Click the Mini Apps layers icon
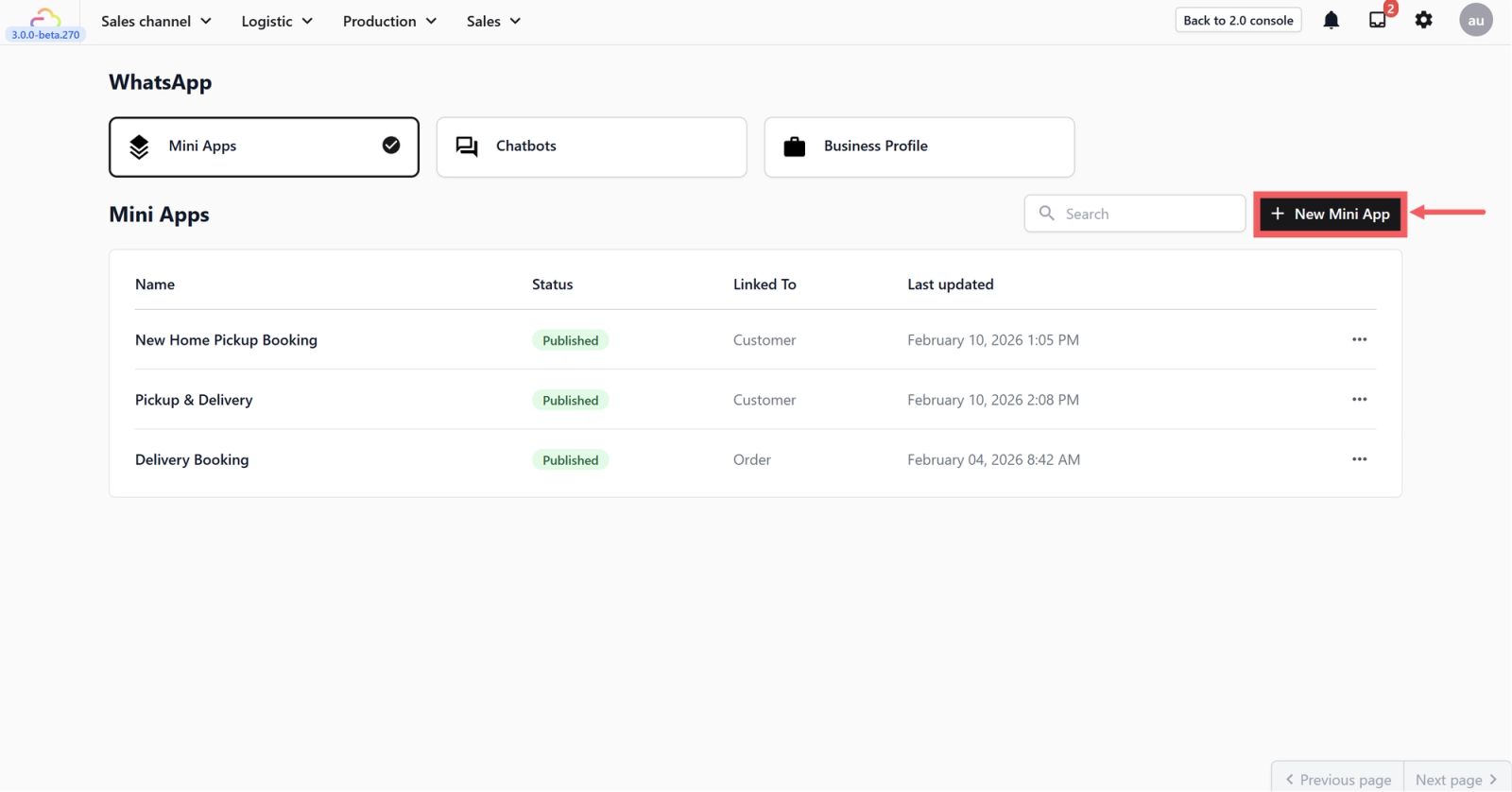This screenshot has height=792, width=1512. click(139, 146)
